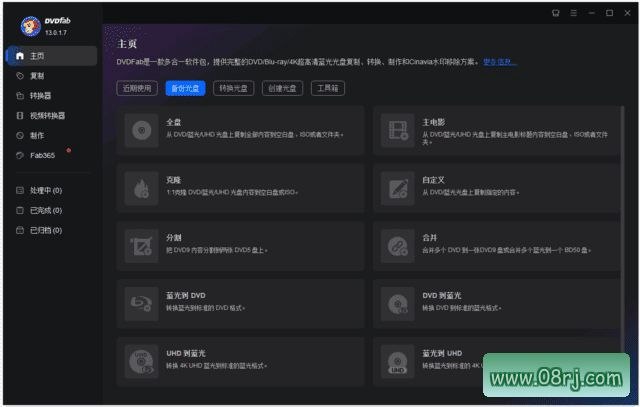This screenshot has height=407, width=640.
Task: Maximize the DVDFab window
Action: pos(609,13)
